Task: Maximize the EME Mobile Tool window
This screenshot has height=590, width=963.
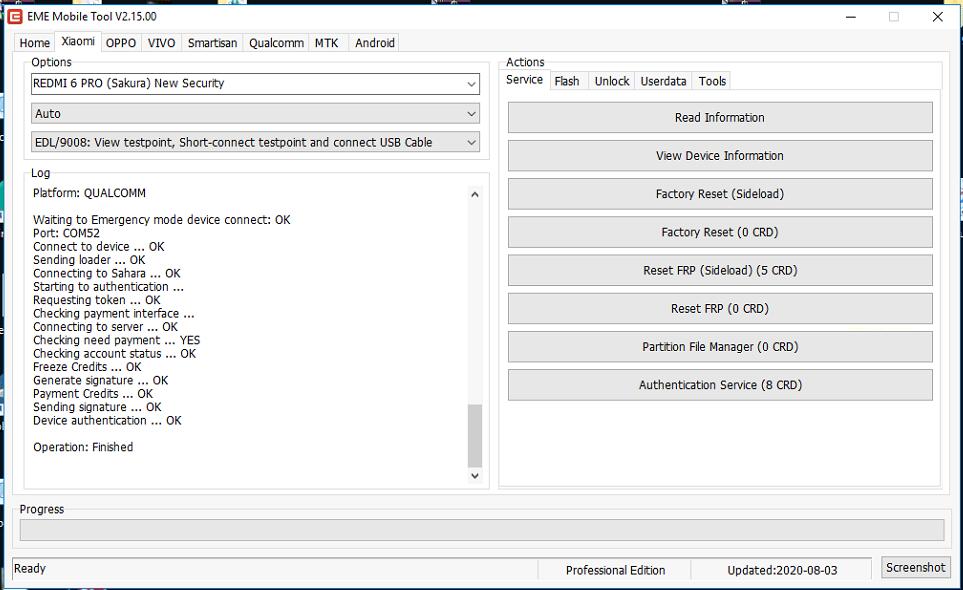Action: [x=894, y=17]
